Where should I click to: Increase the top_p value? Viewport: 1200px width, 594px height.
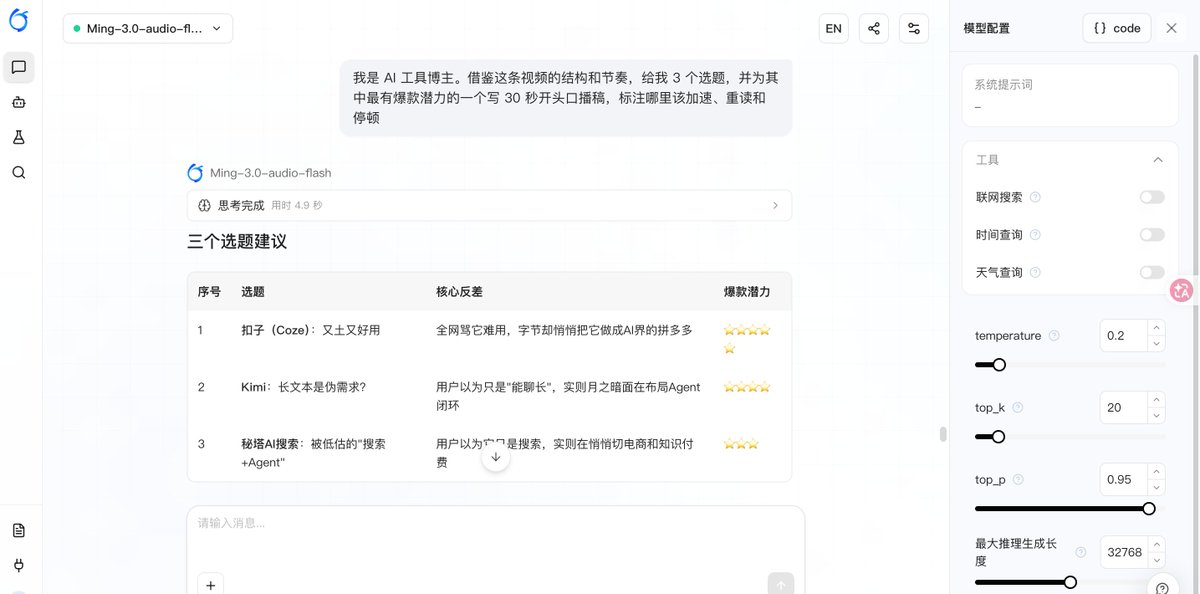click(1157, 472)
